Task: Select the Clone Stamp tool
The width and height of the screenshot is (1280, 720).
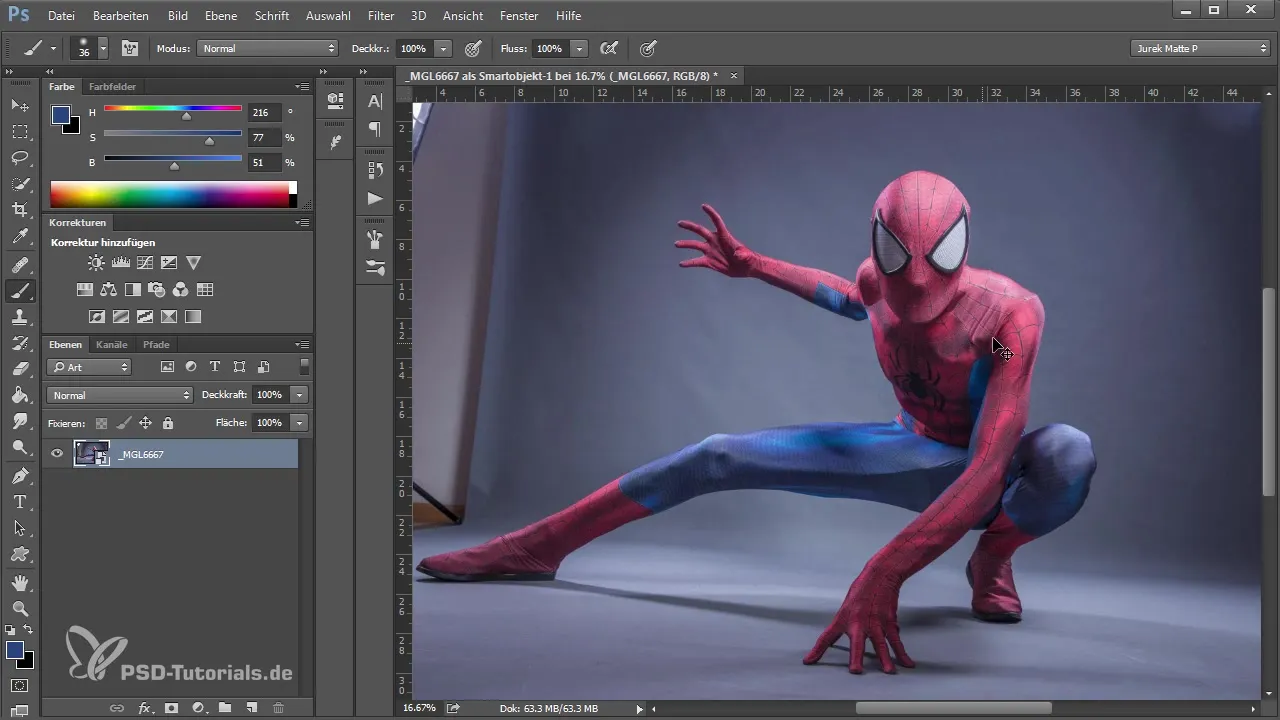Action: pyautogui.click(x=20, y=317)
